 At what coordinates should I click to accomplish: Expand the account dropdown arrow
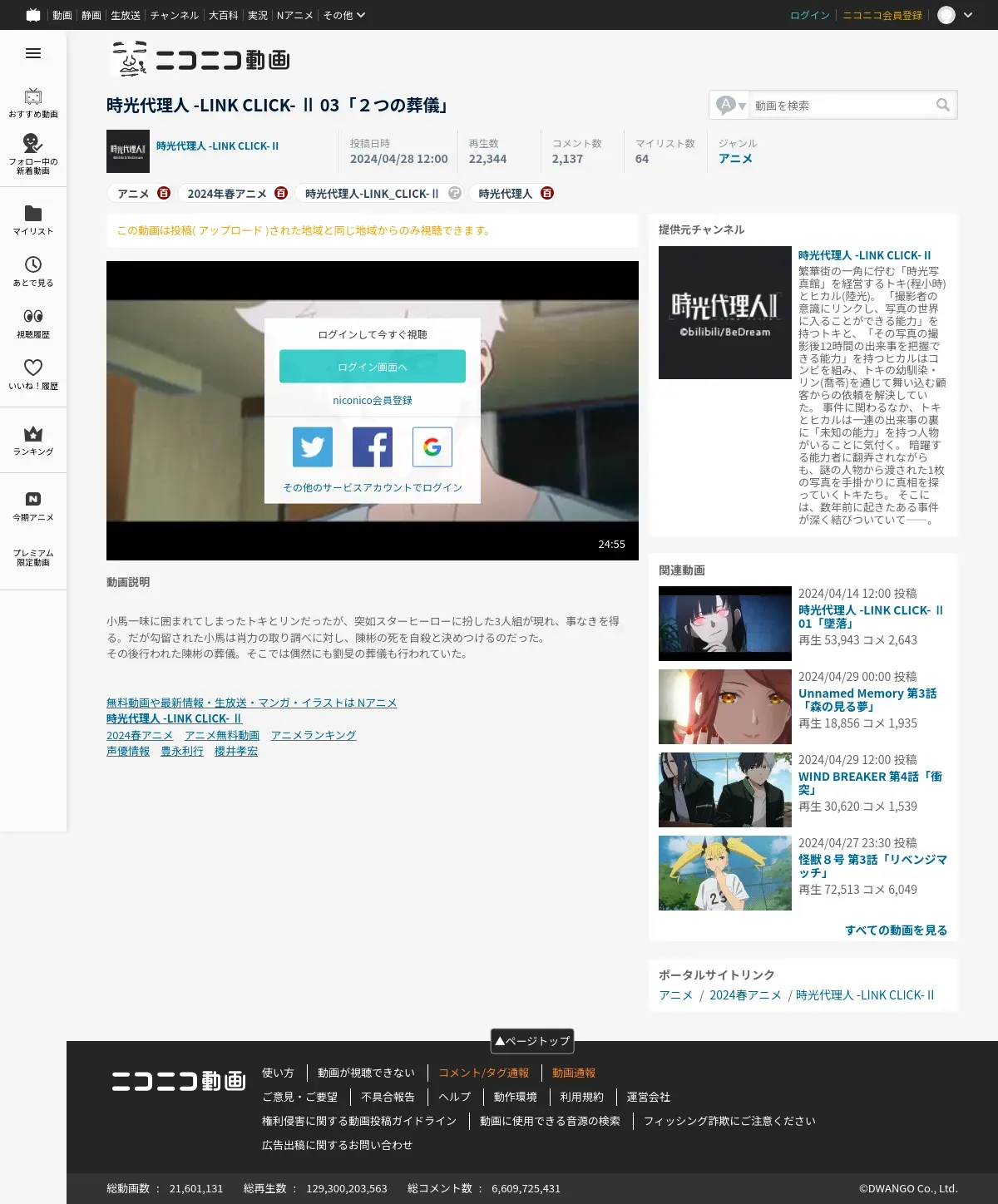(968, 15)
